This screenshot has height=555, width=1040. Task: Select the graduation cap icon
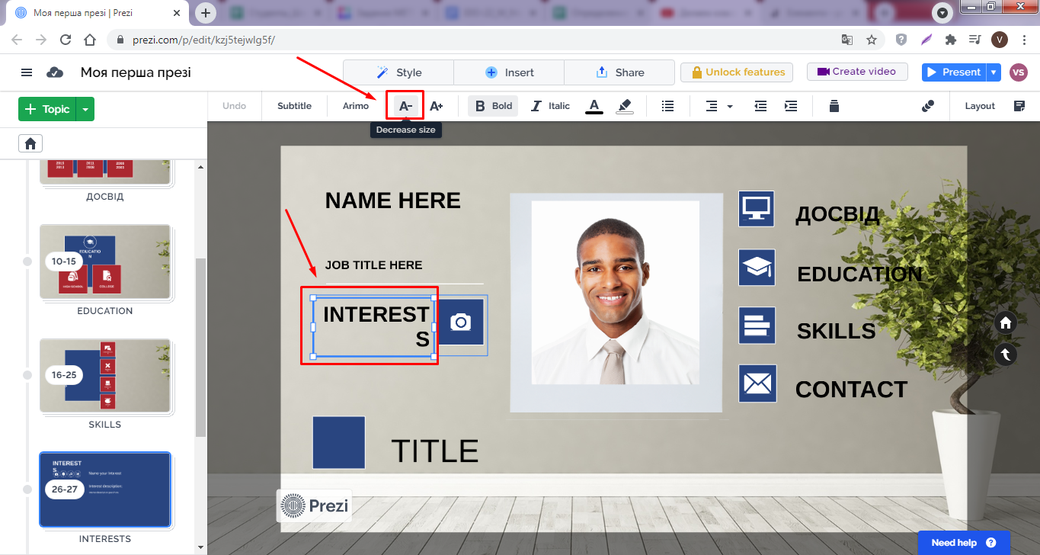757,267
